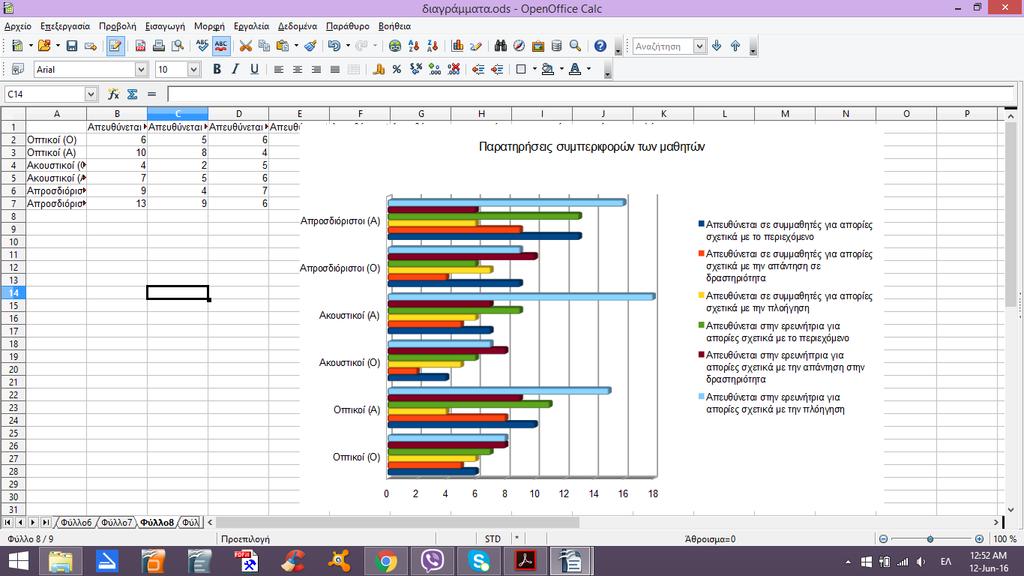Click the Undo arrow icon
Image resolution: width=1024 pixels, height=576 pixels.
(334, 46)
